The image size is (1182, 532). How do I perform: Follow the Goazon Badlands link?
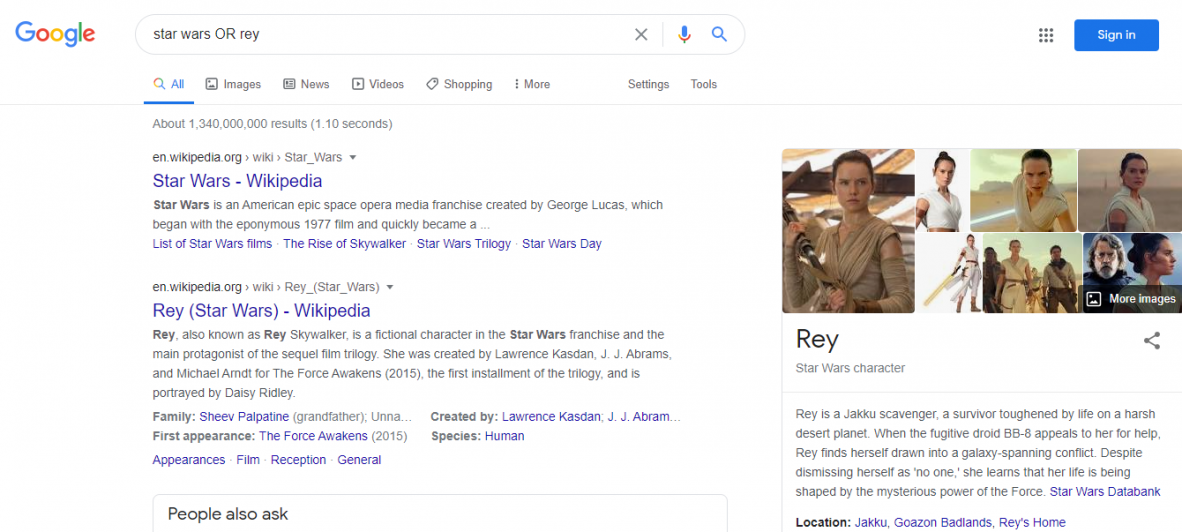click(x=942, y=523)
